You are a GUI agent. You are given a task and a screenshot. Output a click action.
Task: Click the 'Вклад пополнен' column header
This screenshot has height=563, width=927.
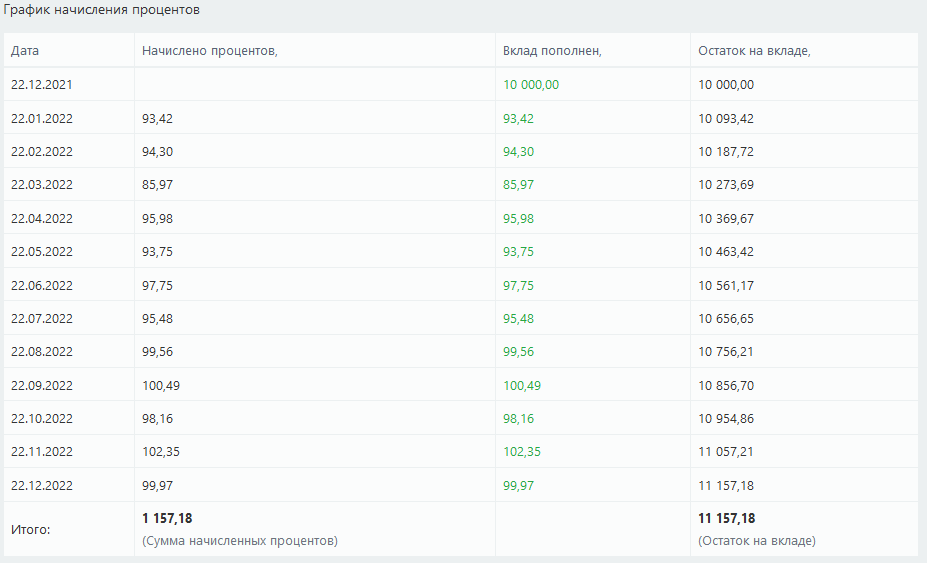pos(552,51)
